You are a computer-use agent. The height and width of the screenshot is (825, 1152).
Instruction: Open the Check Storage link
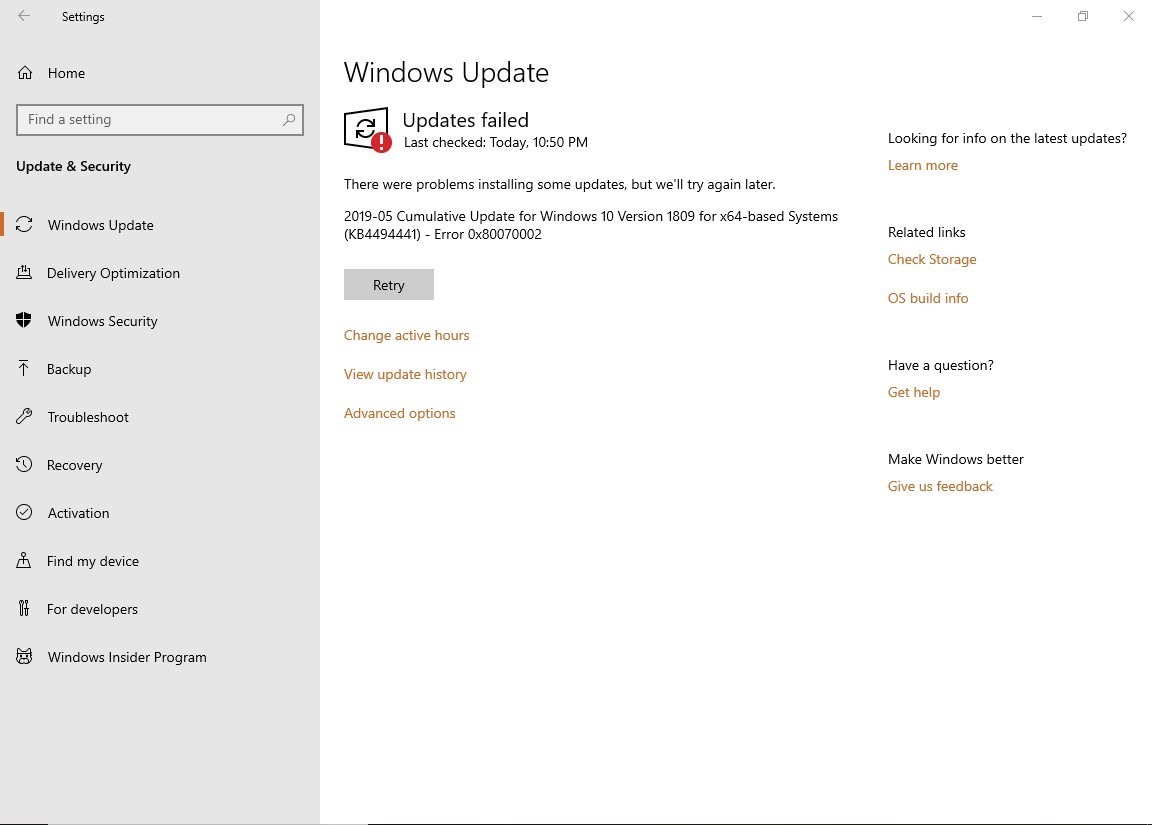pyautogui.click(x=932, y=259)
